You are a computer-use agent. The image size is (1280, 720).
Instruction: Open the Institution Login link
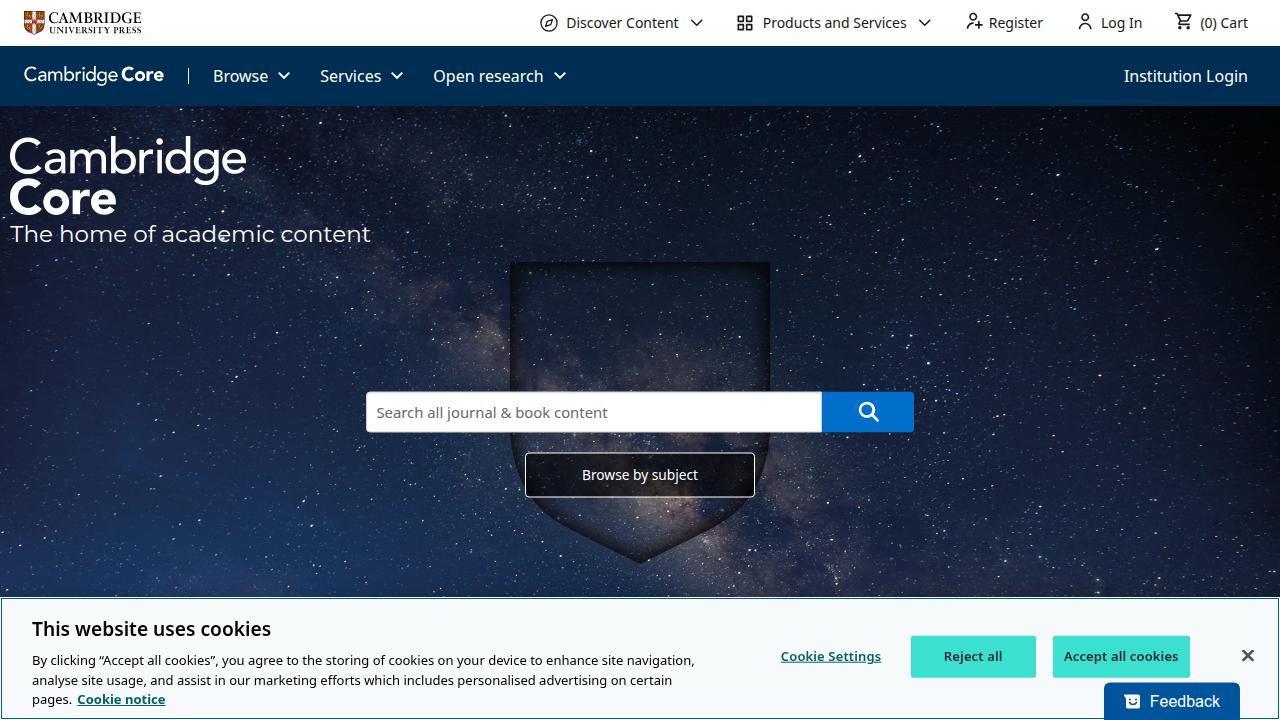tap(1185, 76)
